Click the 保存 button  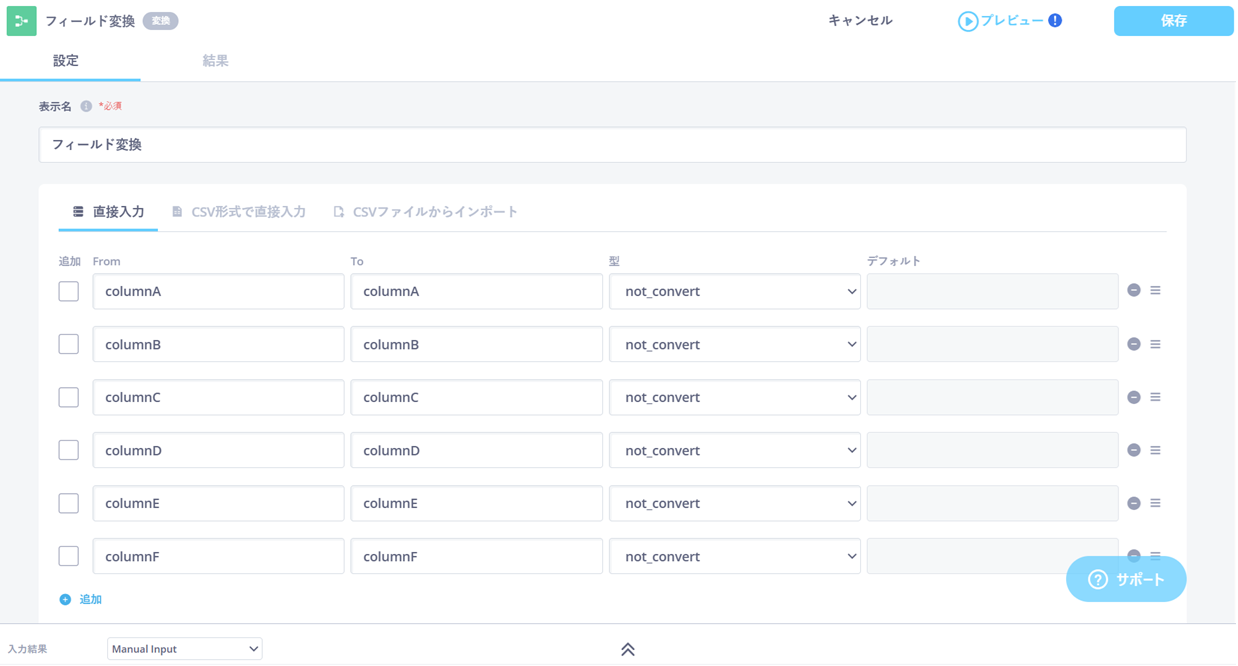click(1173, 21)
